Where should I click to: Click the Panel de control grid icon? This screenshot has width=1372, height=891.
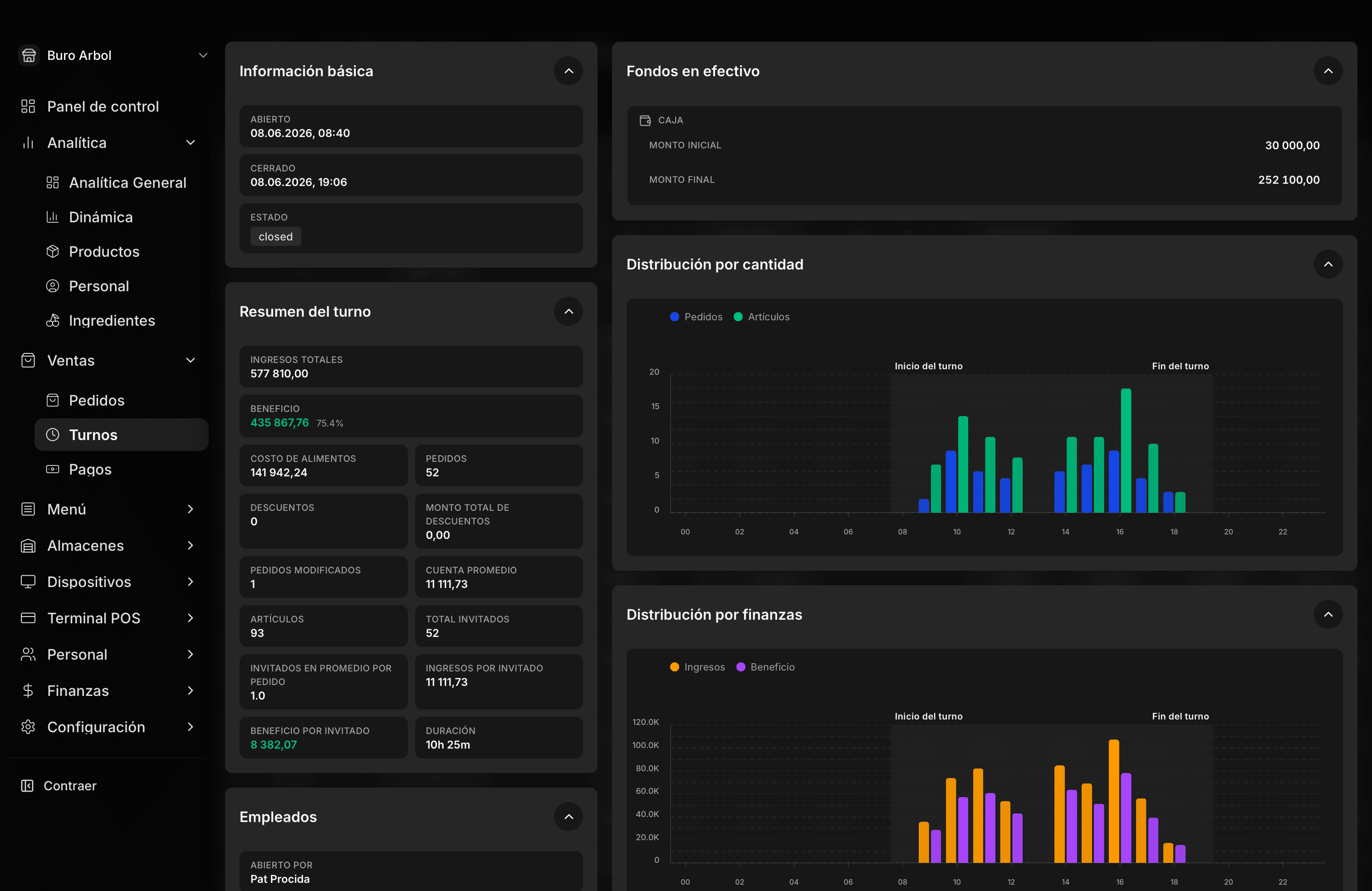(x=28, y=106)
